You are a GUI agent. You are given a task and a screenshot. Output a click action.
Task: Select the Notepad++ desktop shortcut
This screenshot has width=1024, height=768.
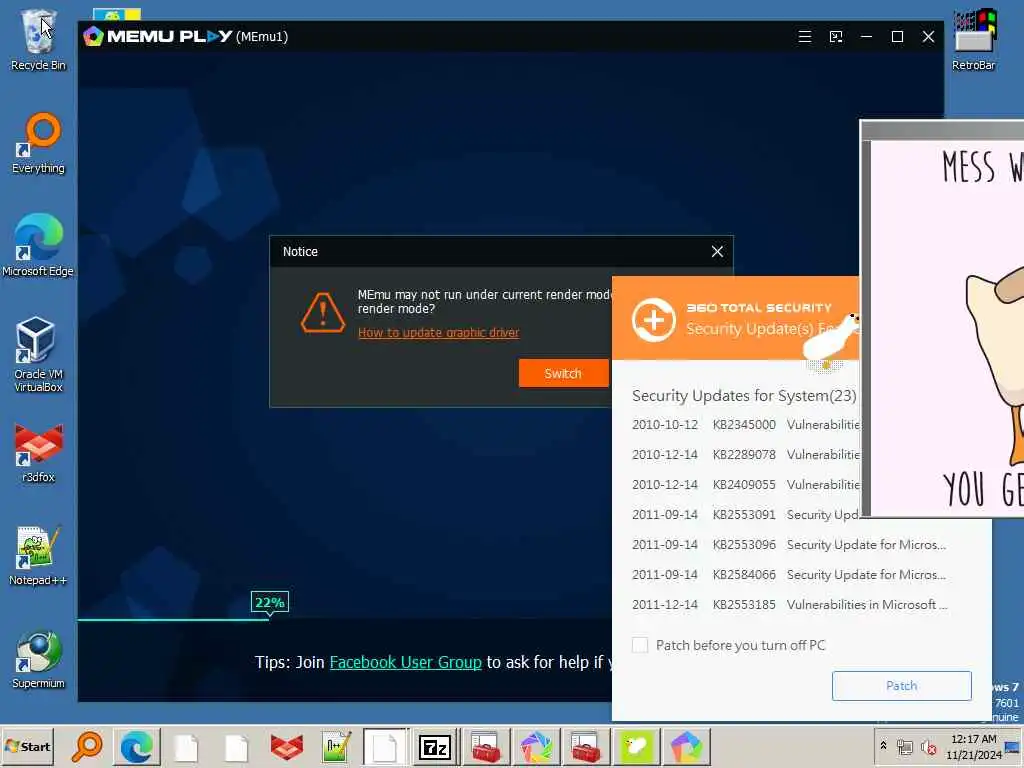[x=38, y=556]
